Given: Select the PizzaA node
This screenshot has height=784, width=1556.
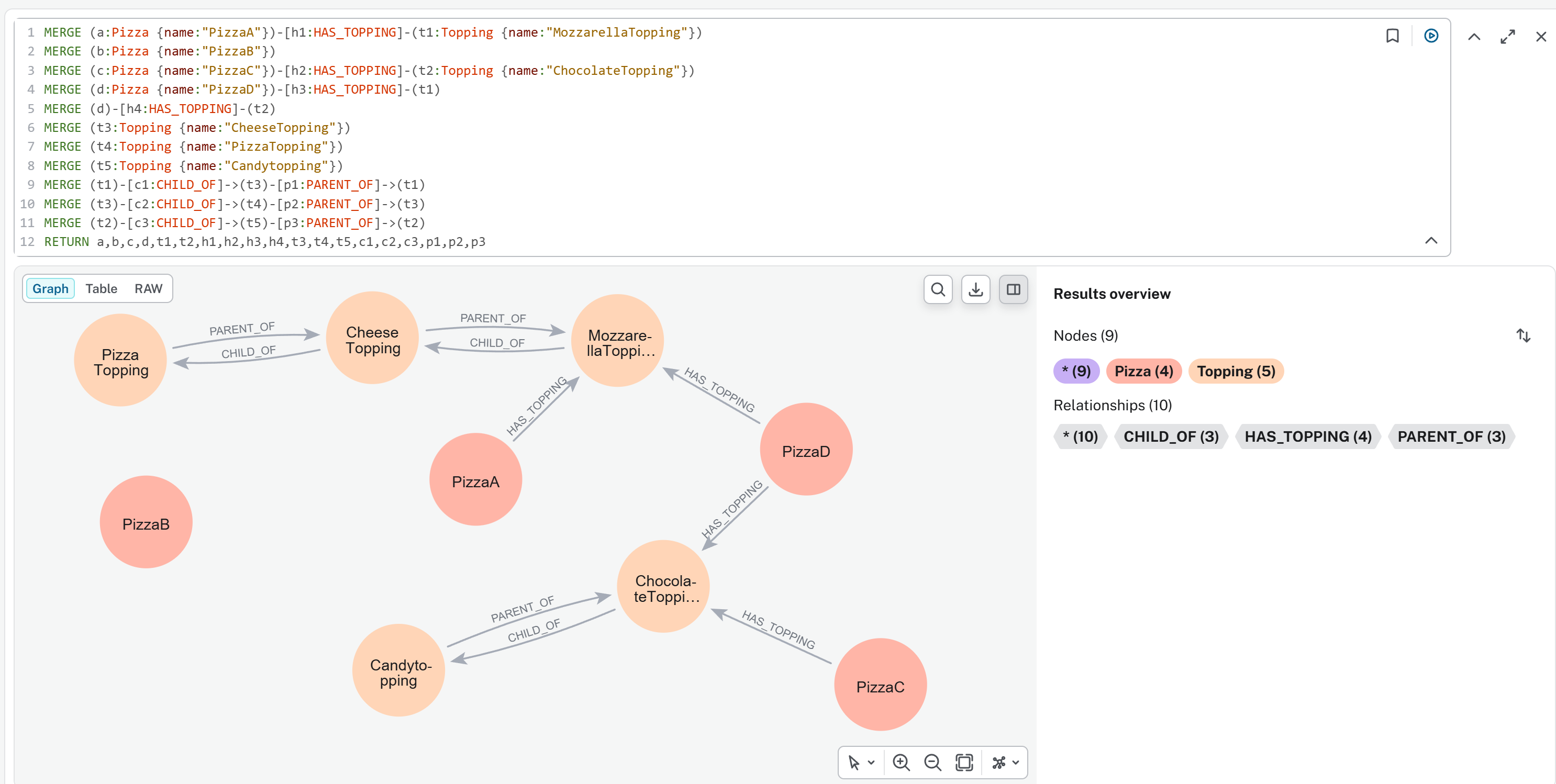Looking at the screenshot, I should (475, 479).
